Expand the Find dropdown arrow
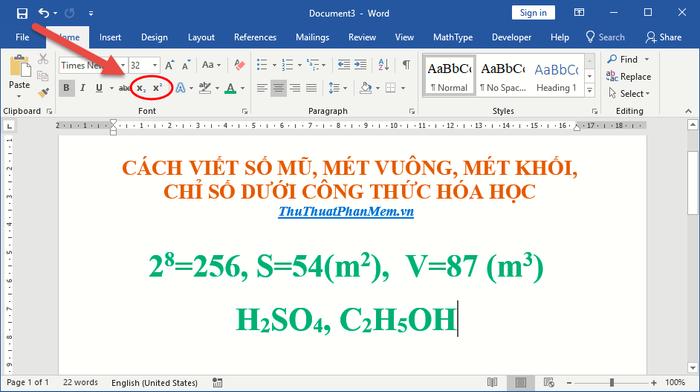Viewport: 700px width, 392px height. 646,59
